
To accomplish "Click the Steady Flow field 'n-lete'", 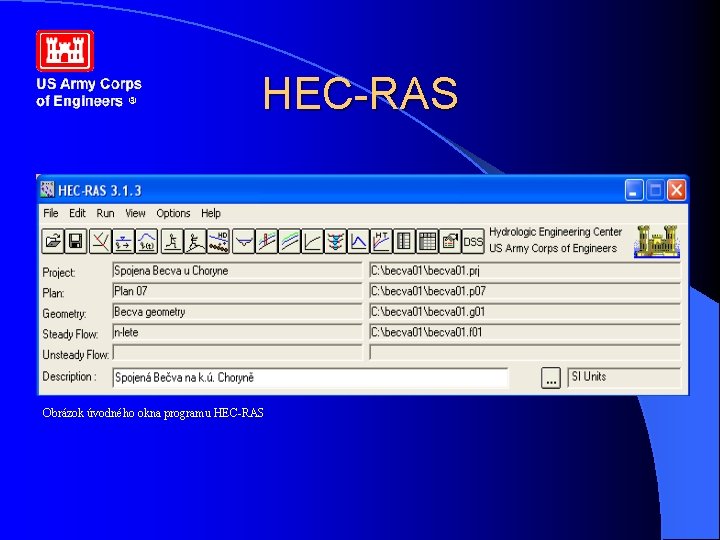I will point(237,333).
